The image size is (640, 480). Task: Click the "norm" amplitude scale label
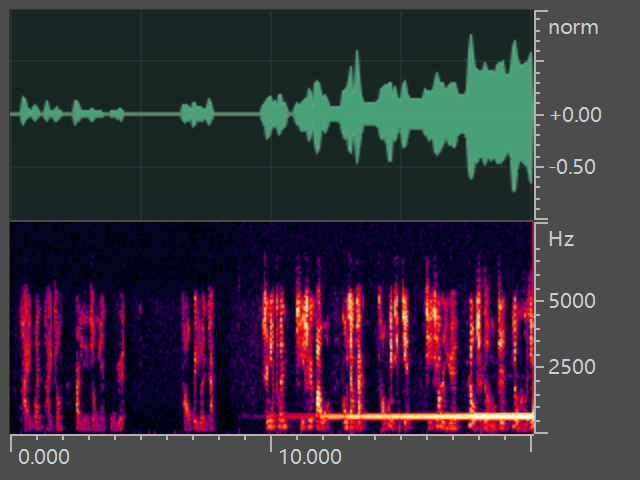tap(573, 28)
